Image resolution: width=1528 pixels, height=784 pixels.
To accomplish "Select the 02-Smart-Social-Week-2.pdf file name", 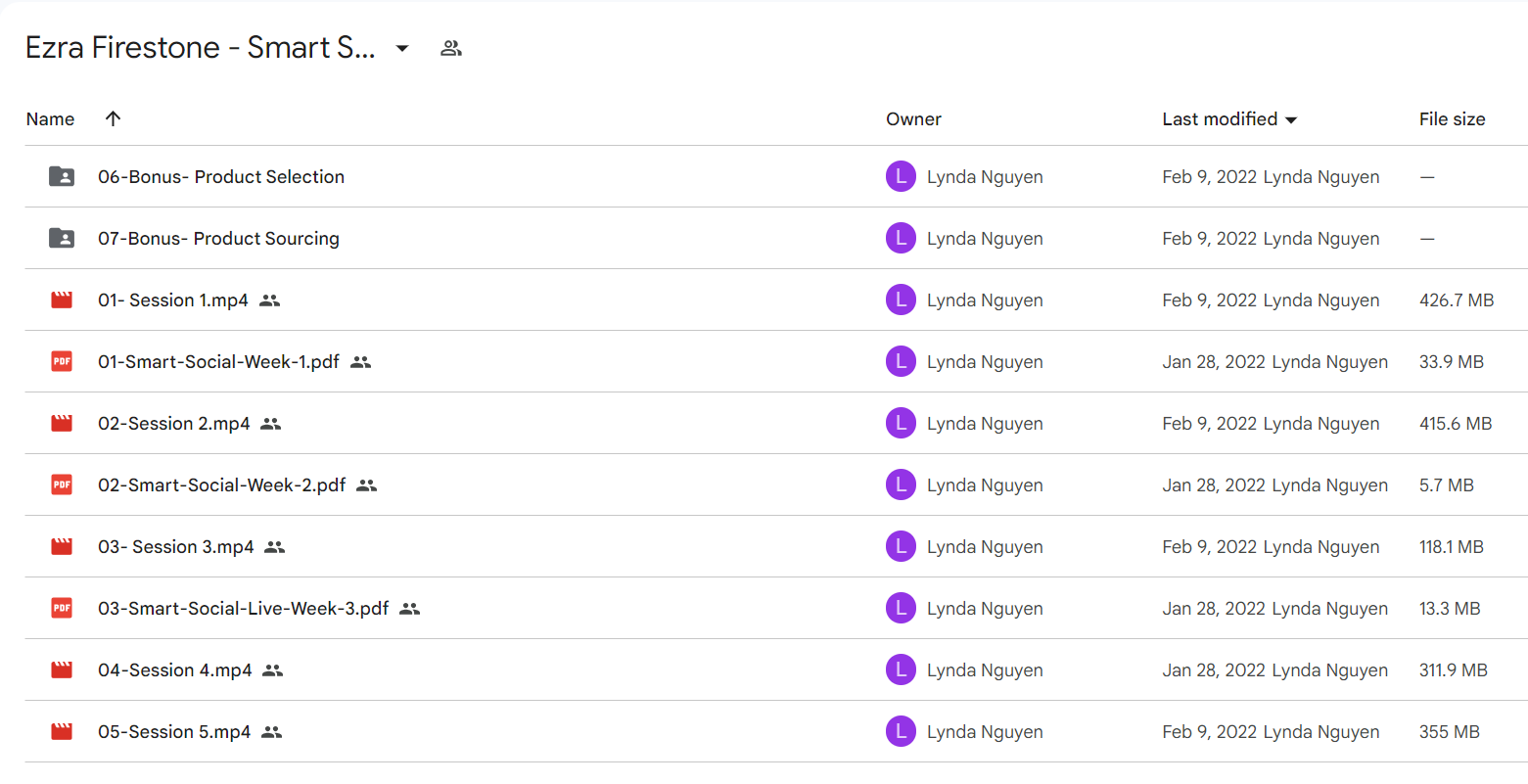I will [x=222, y=485].
